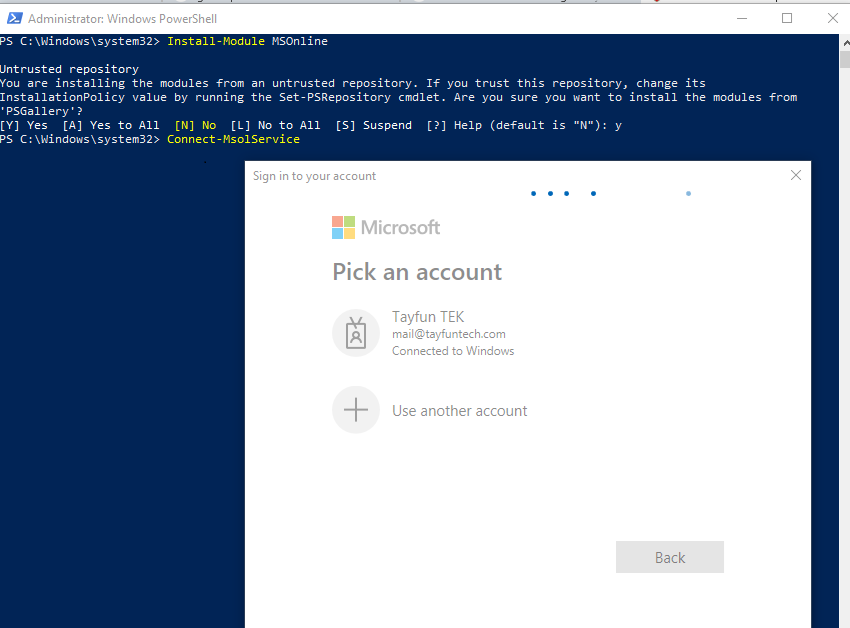The width and height of the screenshot is (850, 628).
Task: Select the Use another account option
Action: 459,411
